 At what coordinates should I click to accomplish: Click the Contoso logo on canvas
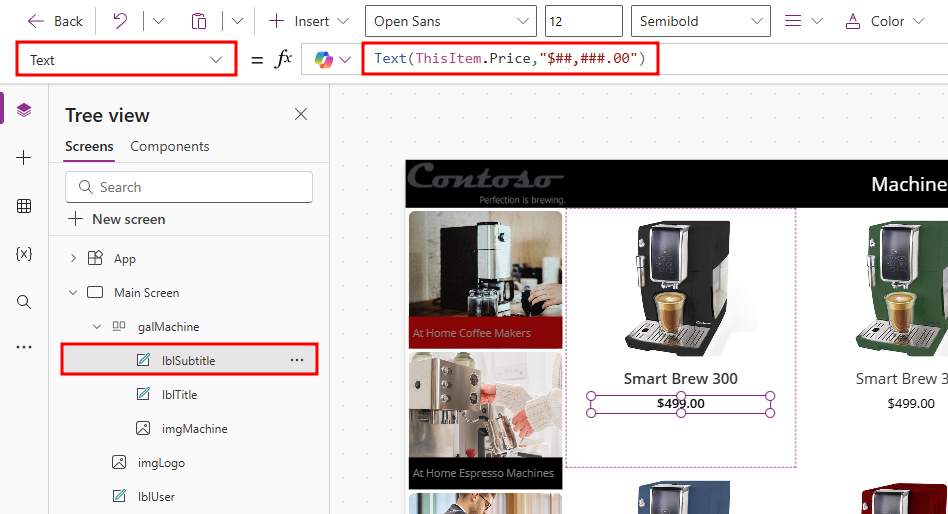[x=486, y=183]
